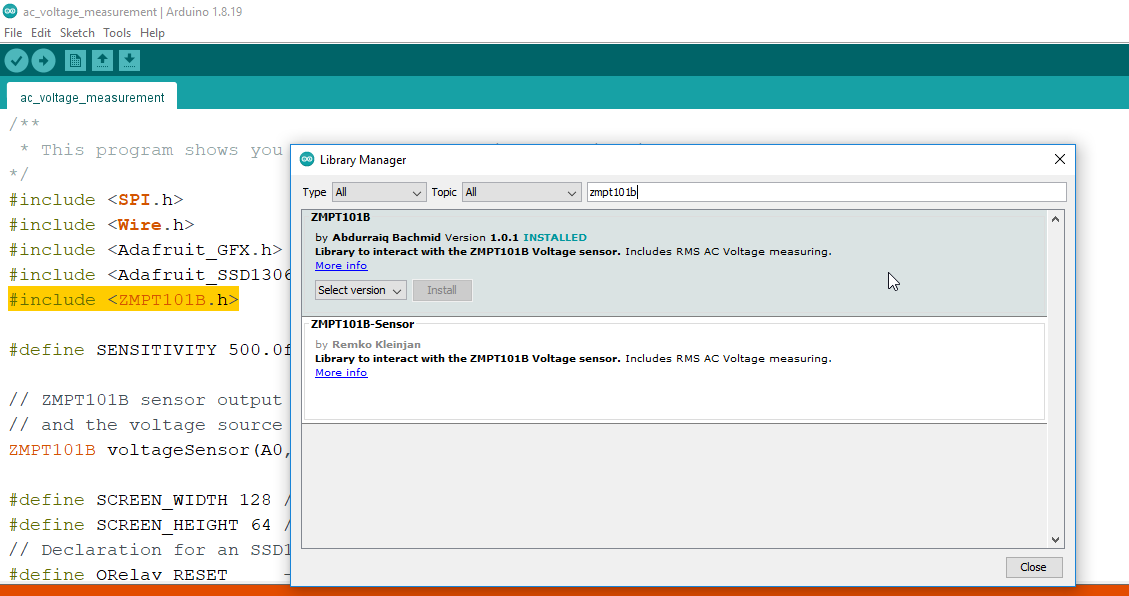1129x596 pixels.
Task: Click the library list scroll up arrow
Action: 1056,218
